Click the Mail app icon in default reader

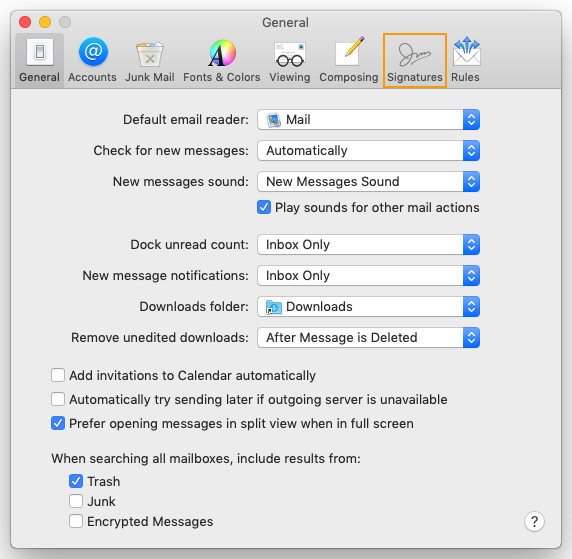tap(274, 120)
